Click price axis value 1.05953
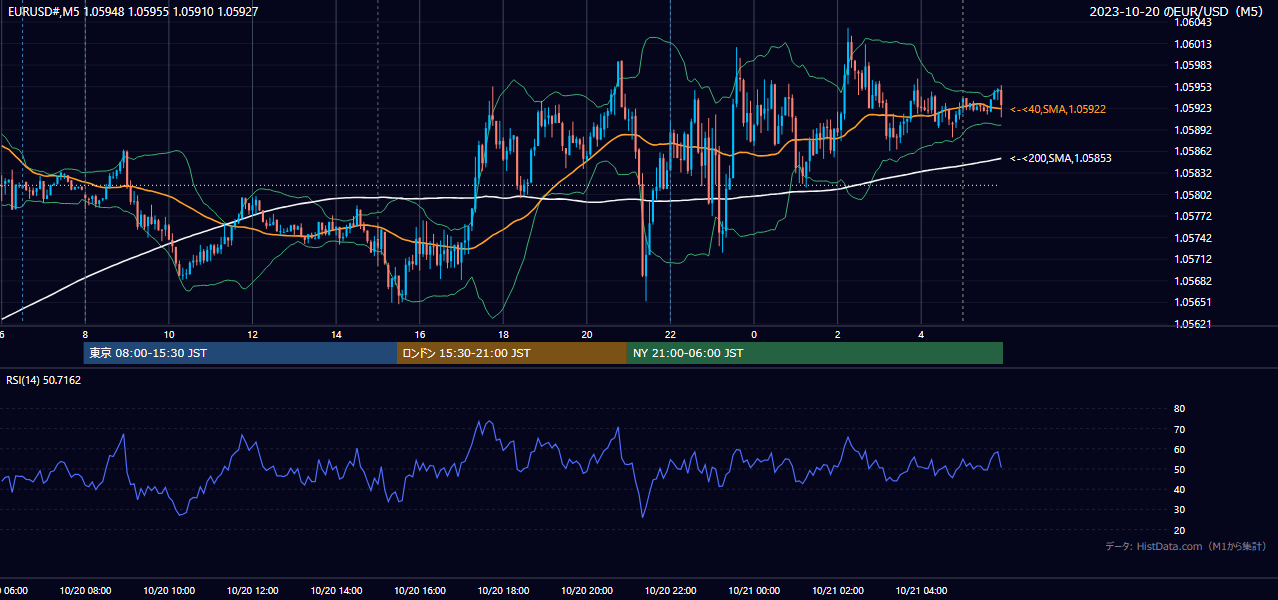This screenshot has width=1278, height=600. (x=1192, y=87)
